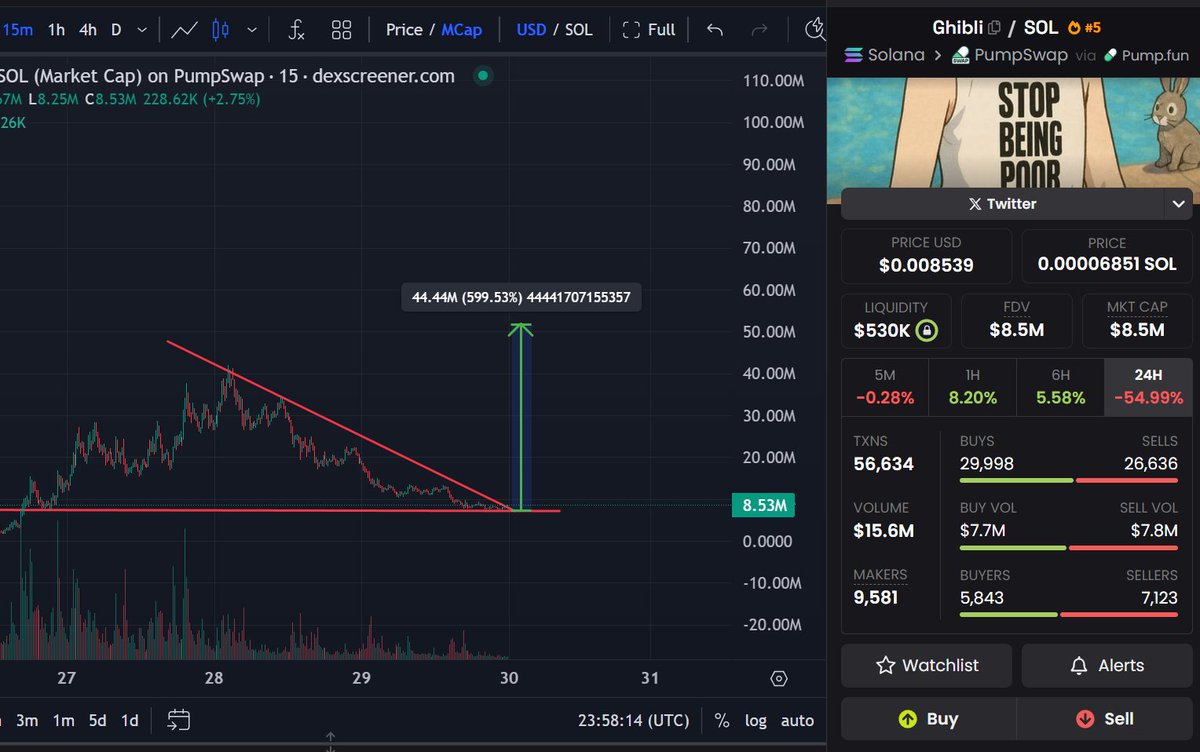Choose the candlestick chart style icon
This screenshot has height=752, width=1200.
click(221, 29)
